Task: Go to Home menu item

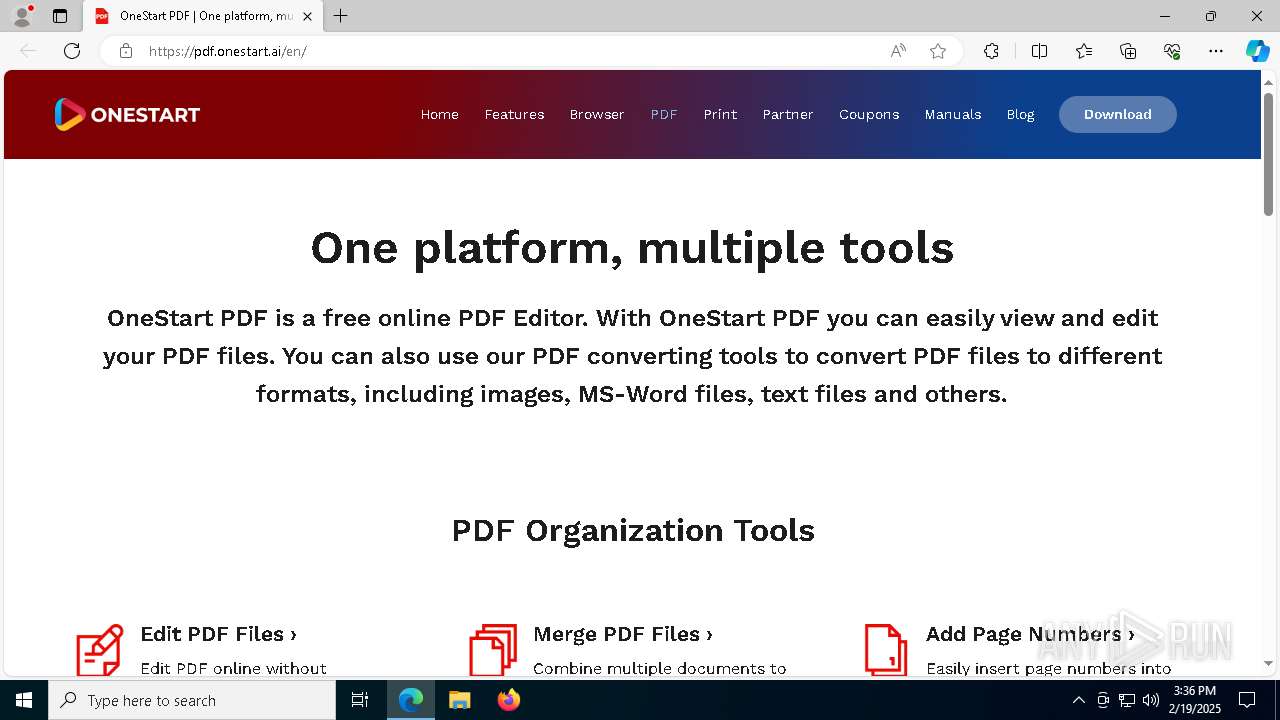Action: coord(440,114)
